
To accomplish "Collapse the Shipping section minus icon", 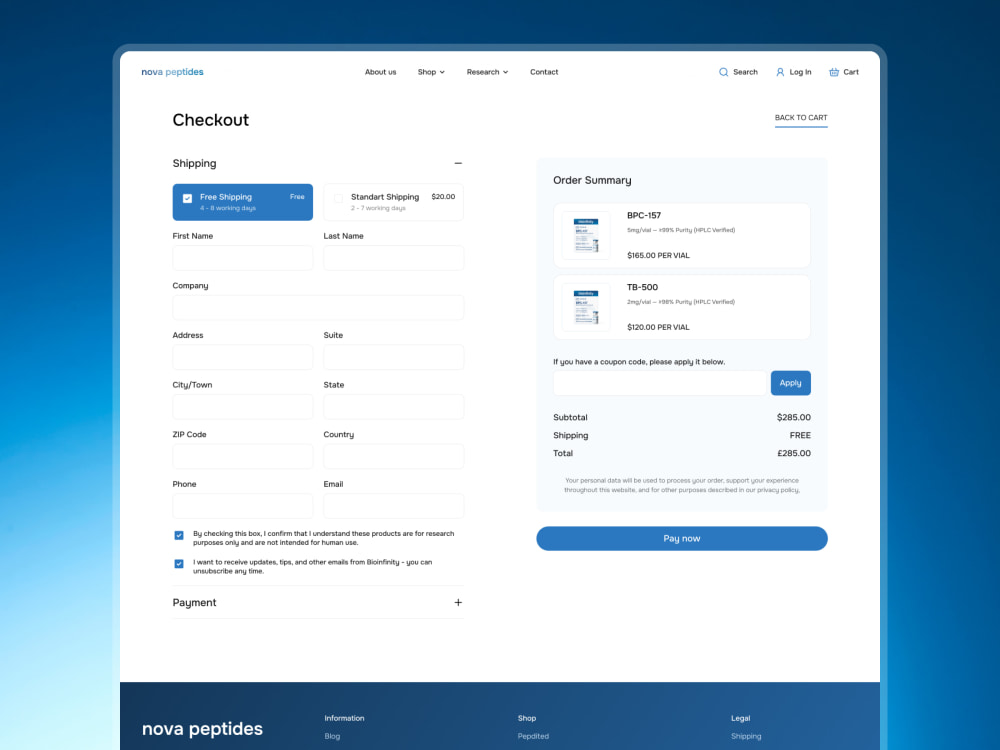I will point(458,163).
